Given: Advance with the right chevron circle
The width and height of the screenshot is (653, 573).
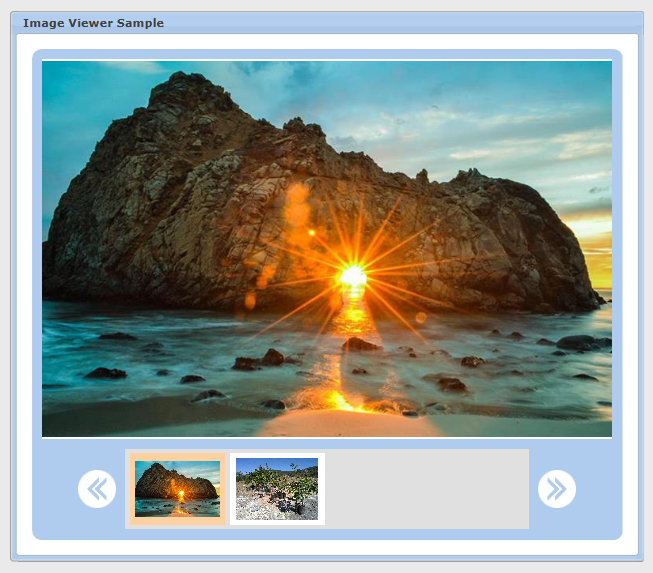Looking at the screenshot, I should point(557,489).
